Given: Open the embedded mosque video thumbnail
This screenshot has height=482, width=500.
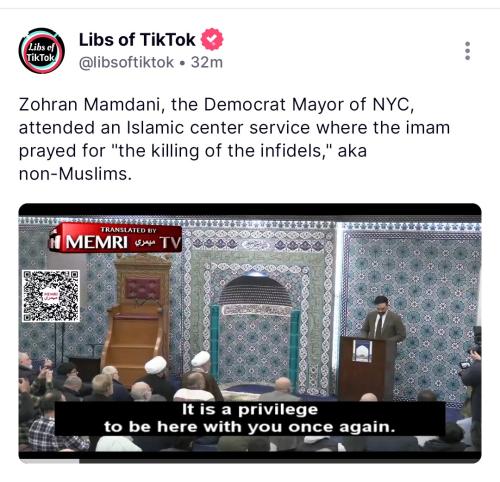Looking at the screenshot, I should (x=250, y=333).
